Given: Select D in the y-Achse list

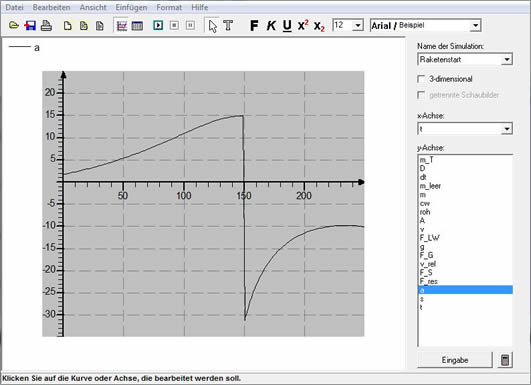Looking at the screenshot, I should [x=466, y=168].
